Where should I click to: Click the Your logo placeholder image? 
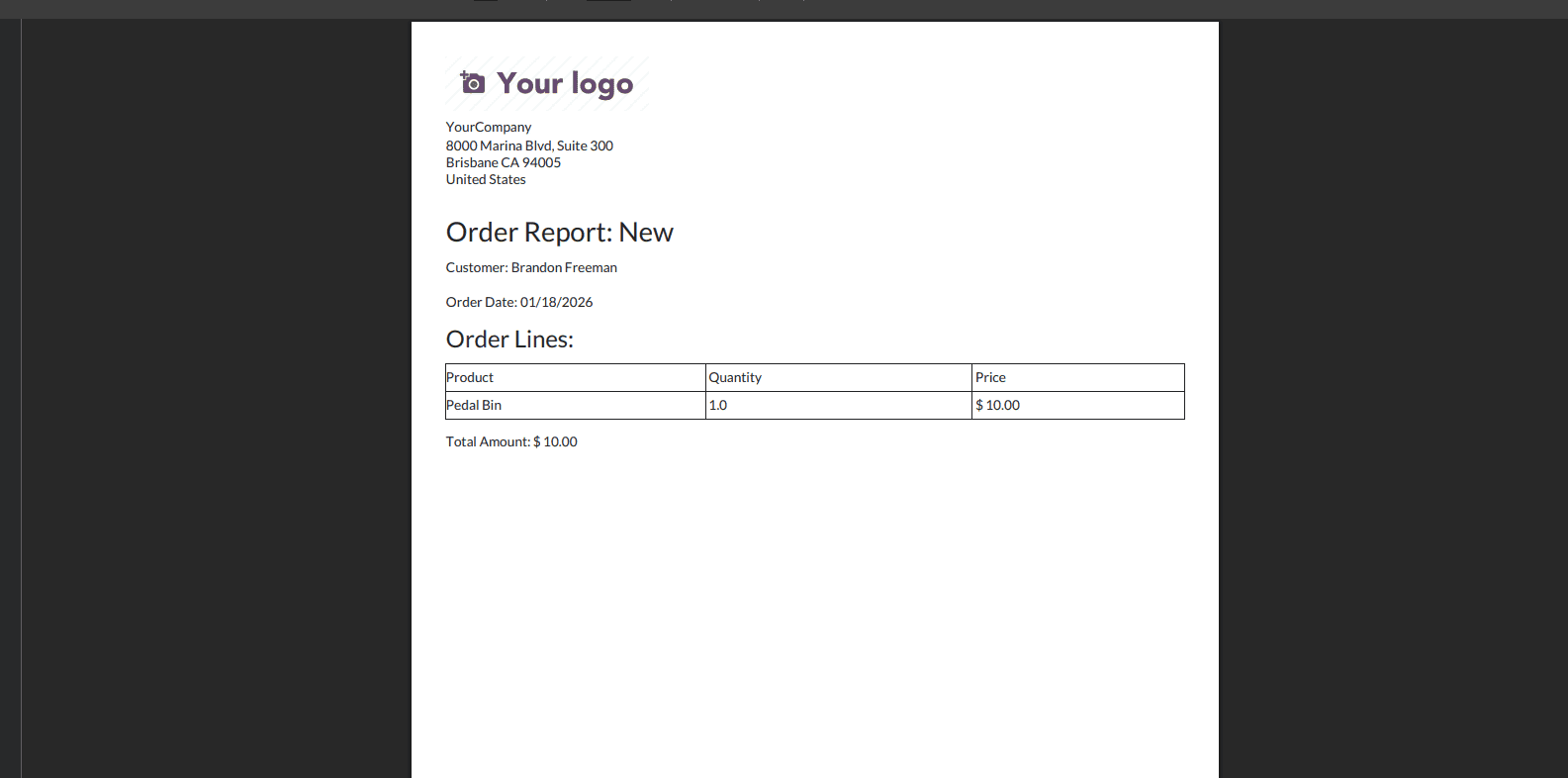pyautogui.click(x=547, y=83)
